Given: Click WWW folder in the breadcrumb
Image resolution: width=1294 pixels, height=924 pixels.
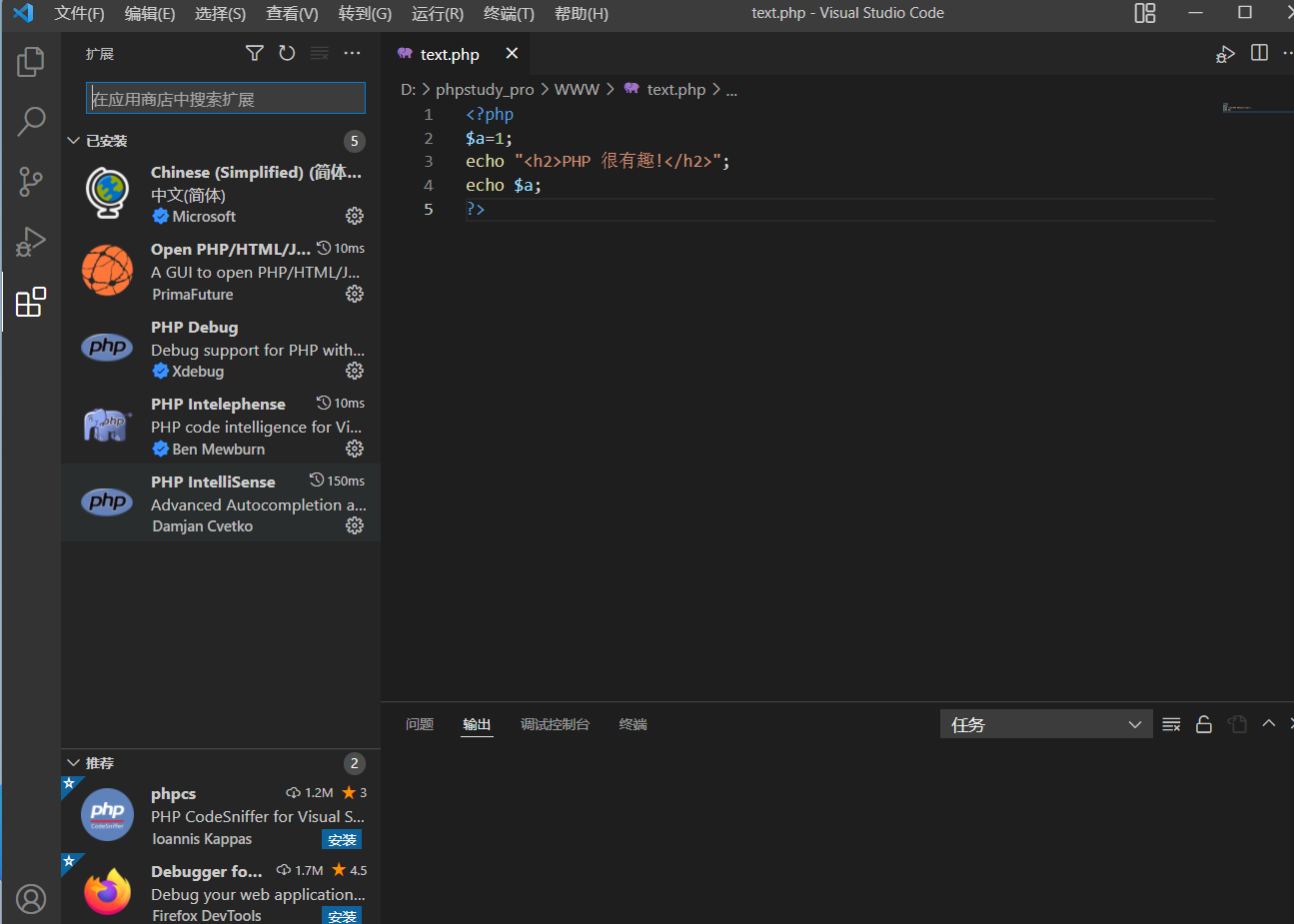Looking at the screenshot, I should click(577, 90).
